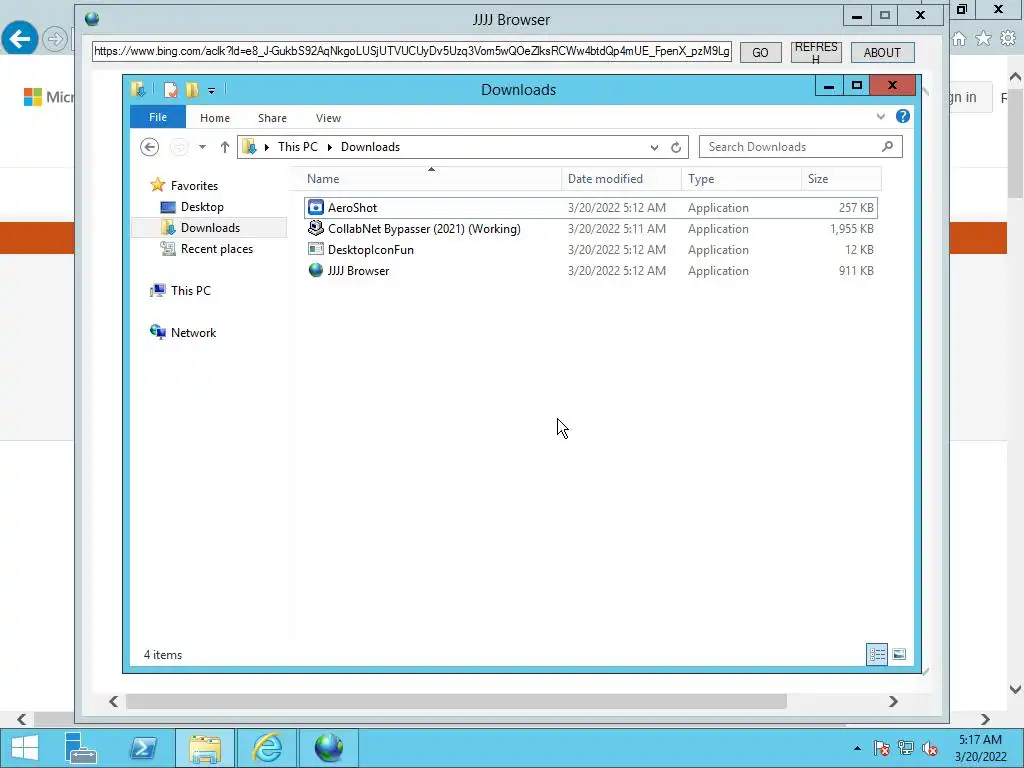1024x768 pixels.
Task: Switch to JJJJ Browser globe taskbar icon
Action: pos(328,748)
